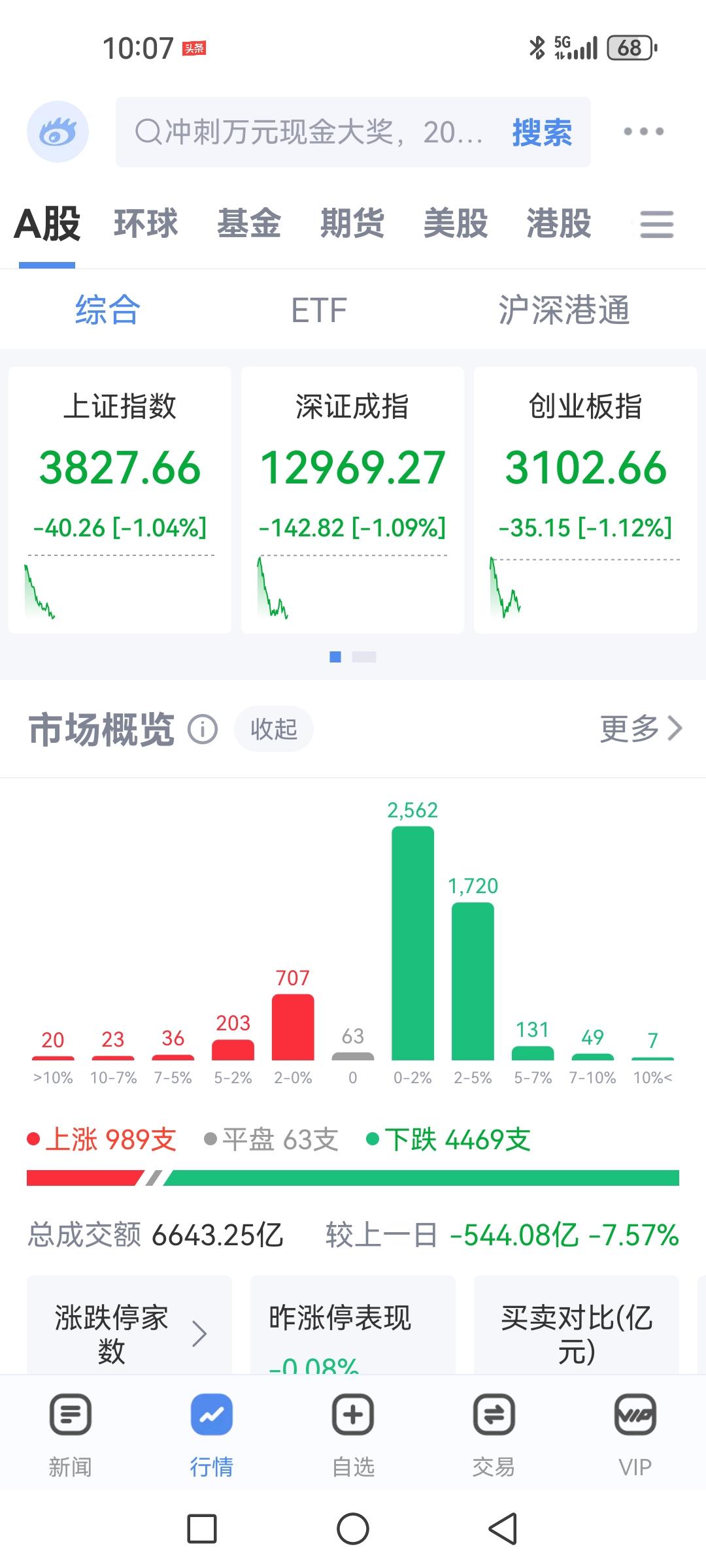
Task: Tap the market overview info icon
Action: [203, 728]
